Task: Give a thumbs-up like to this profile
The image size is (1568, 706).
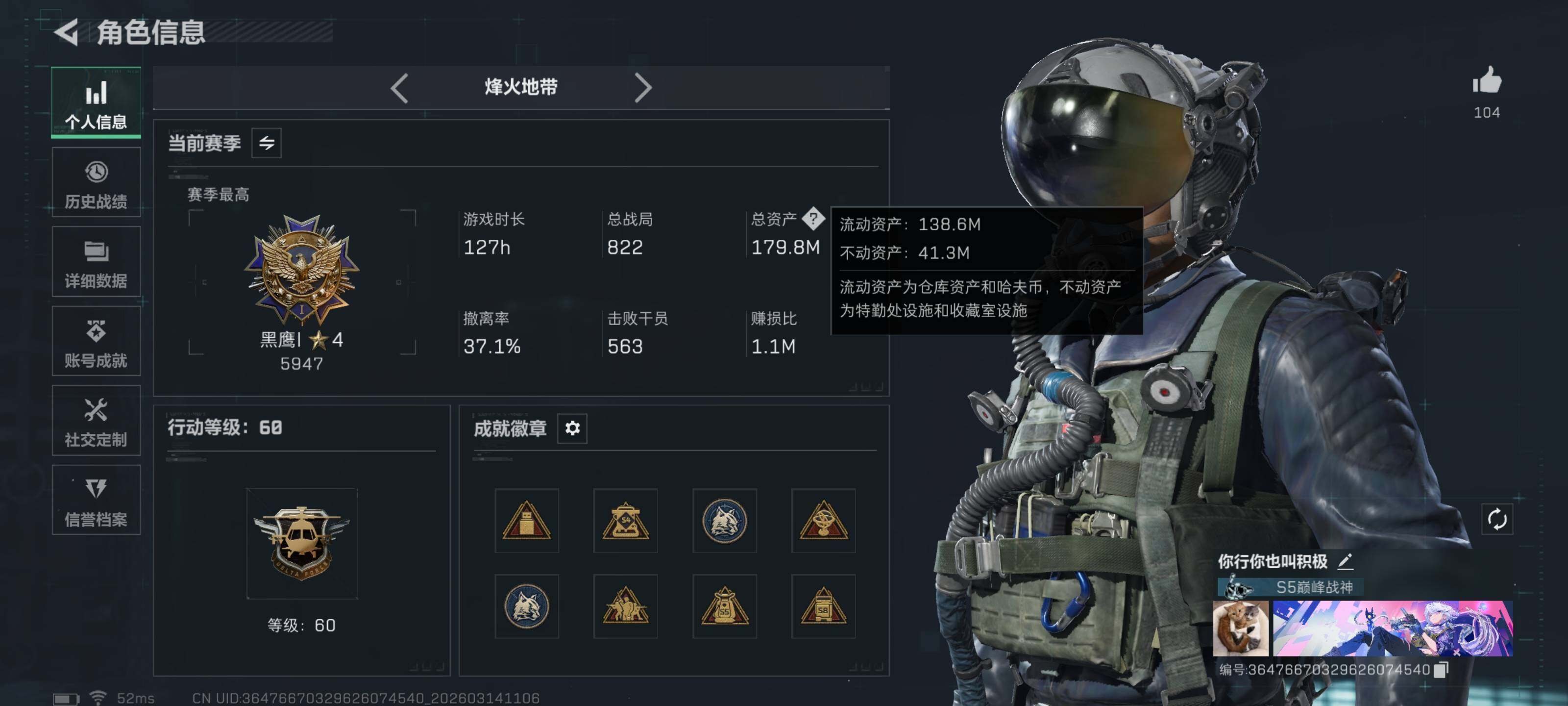Action: pyautogui.click(x=1487, y=80)
